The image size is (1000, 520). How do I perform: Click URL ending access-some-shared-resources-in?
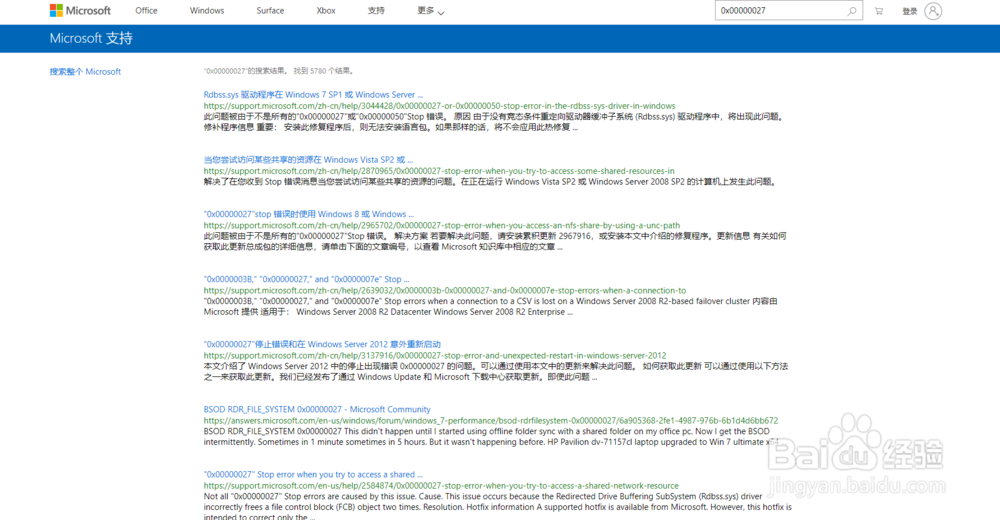click(x=439, y=171)
